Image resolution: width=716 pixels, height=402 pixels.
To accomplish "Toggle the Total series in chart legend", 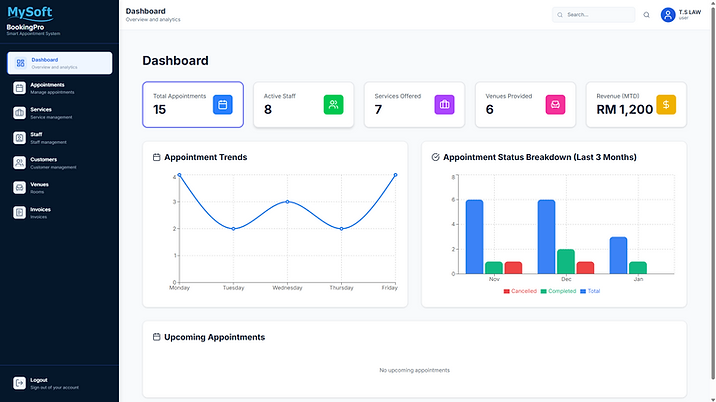I will (x=590, y=291).
